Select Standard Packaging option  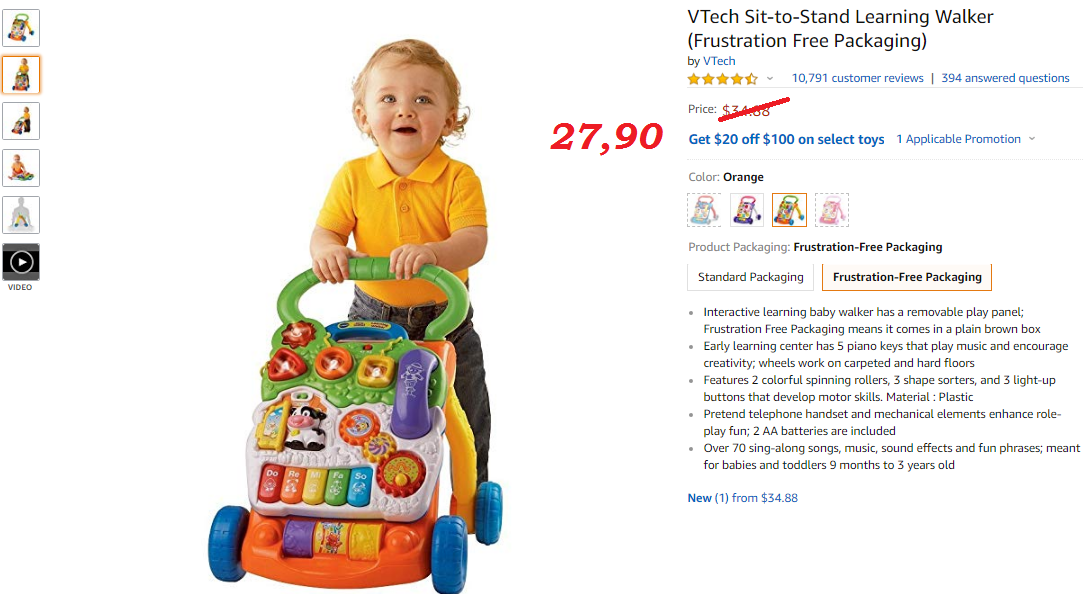(750, 277)
